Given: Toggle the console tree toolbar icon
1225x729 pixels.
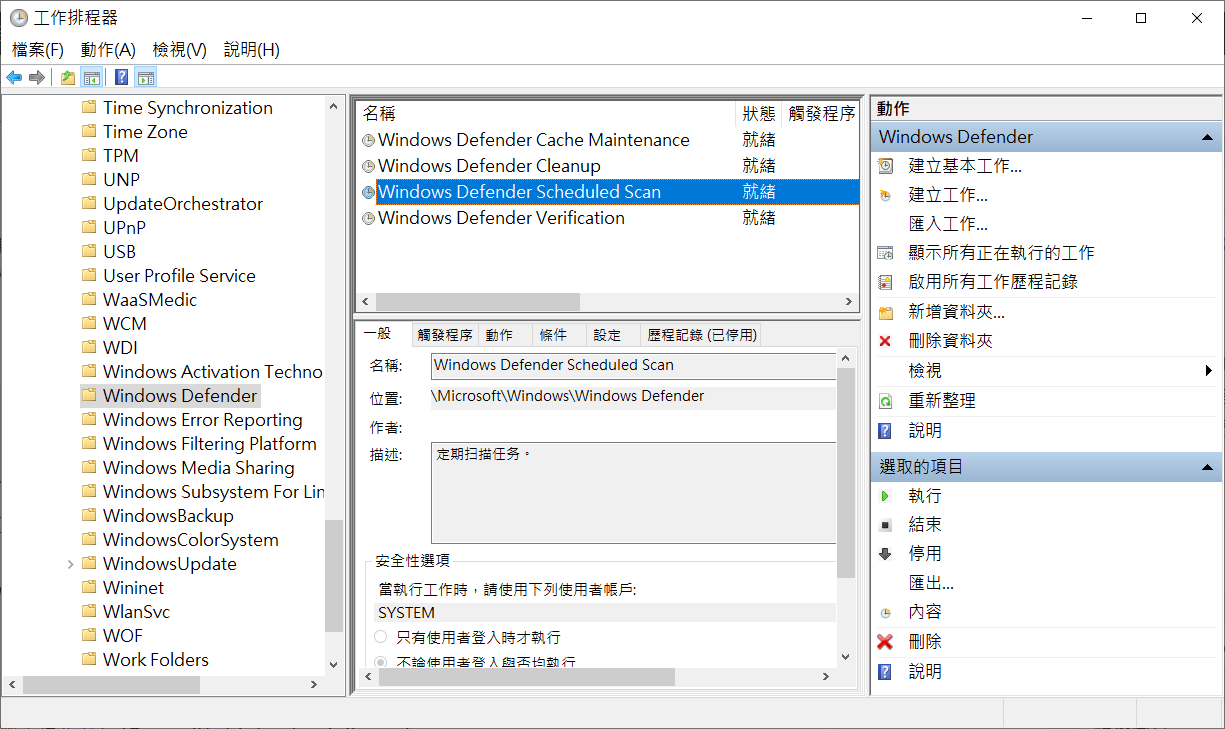Looking at the screenshot, I should pyautogui.click(x=91, y=77).
